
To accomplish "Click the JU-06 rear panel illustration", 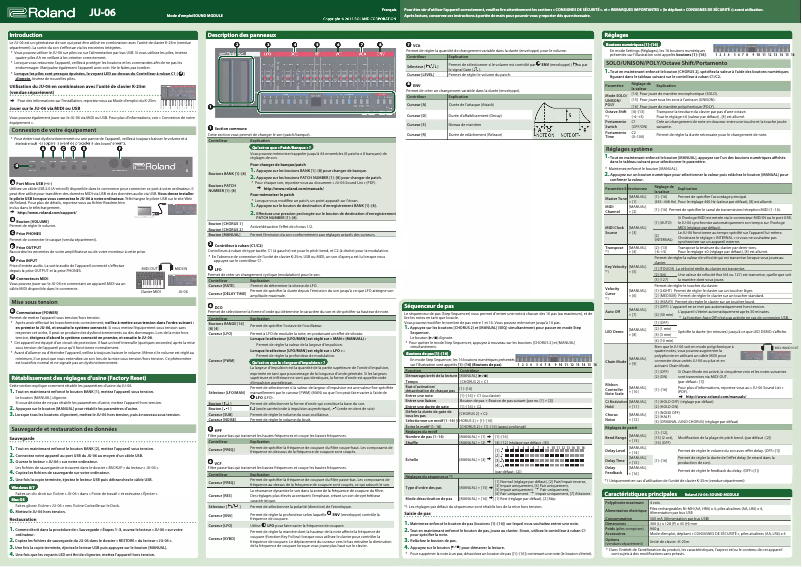I will click(x=101, y=166).
